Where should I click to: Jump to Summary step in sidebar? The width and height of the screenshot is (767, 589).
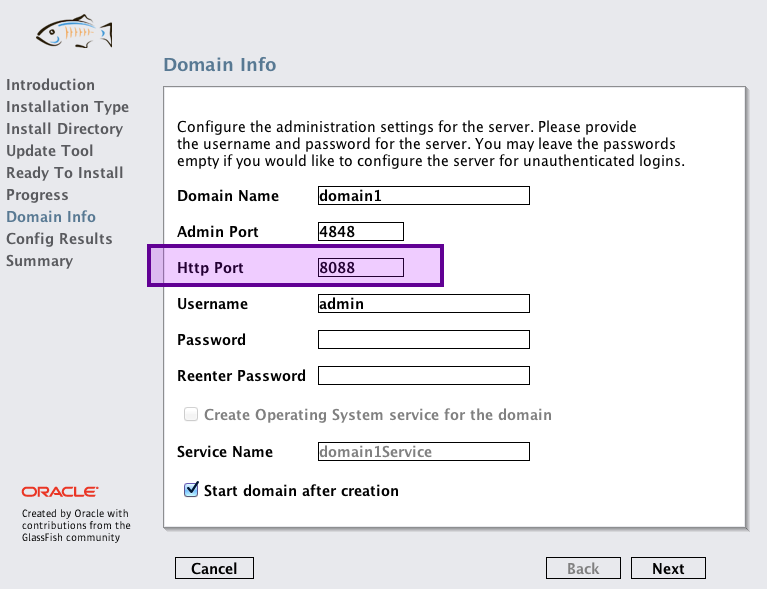tap(39, 261)
